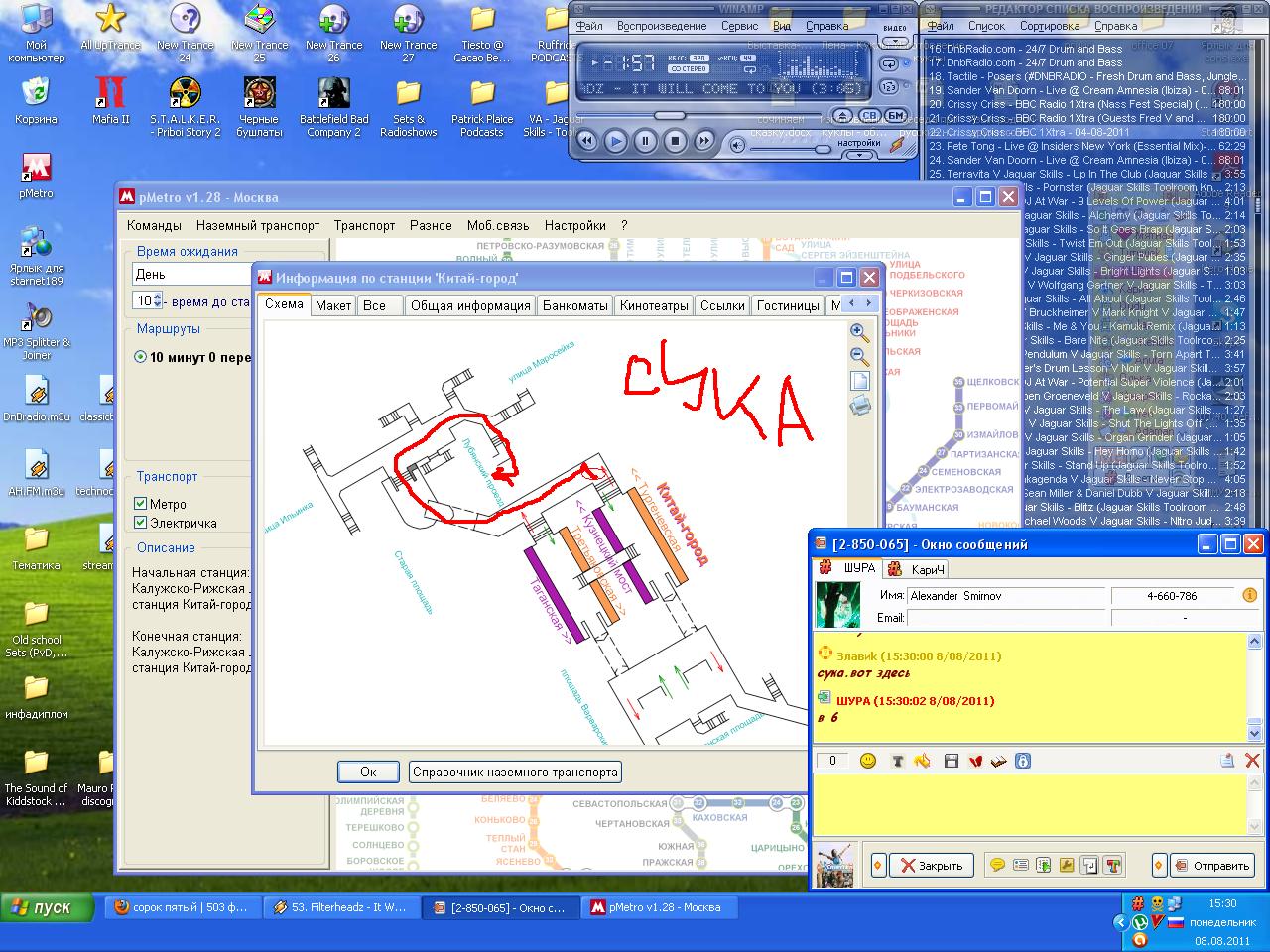This screenshot has height=952, width=1270.
Task: Select the 10 минут route radio button
Action: click(x=141, y=357)
